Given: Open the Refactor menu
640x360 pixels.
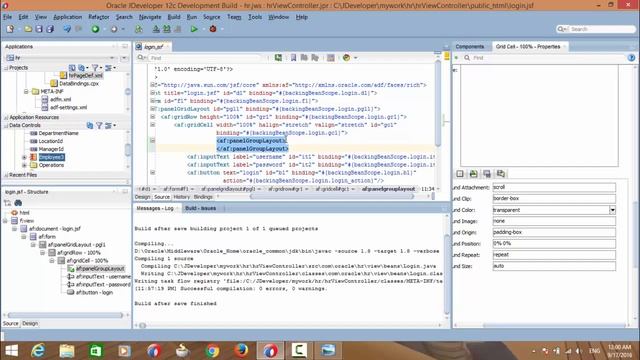Looking at the screenshot, I should coord(99,17).
